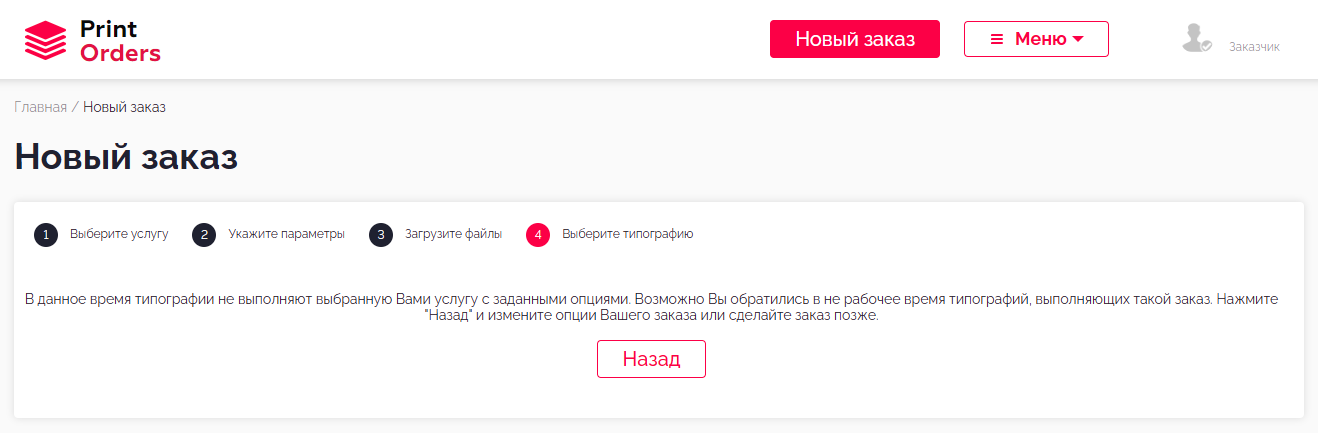
Task: Click the Новый заказ breadcrumb item
Action: [x=124, y=107]
